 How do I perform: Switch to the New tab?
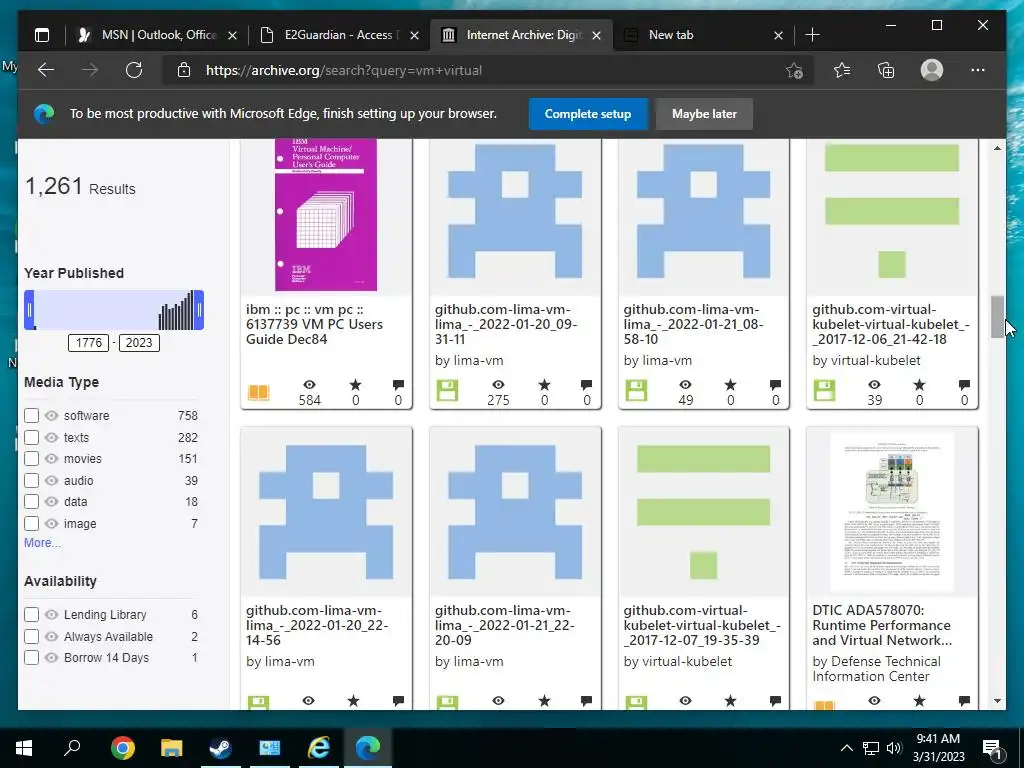pos(703,35)
